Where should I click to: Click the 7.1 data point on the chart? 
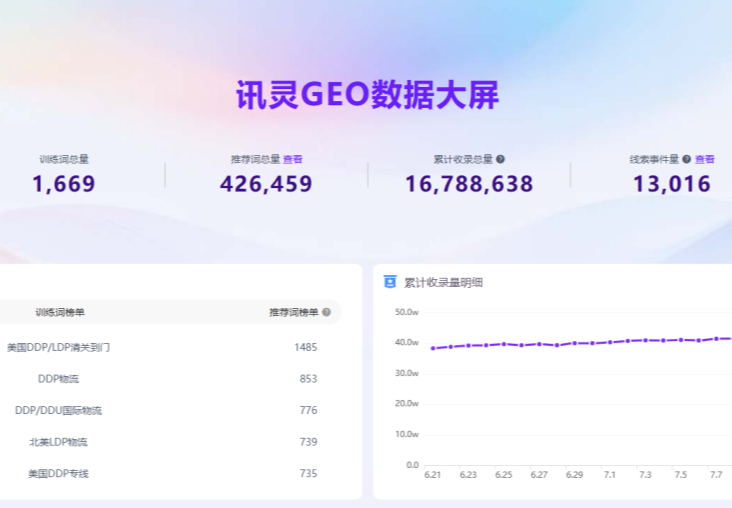[x=610, y=342]
